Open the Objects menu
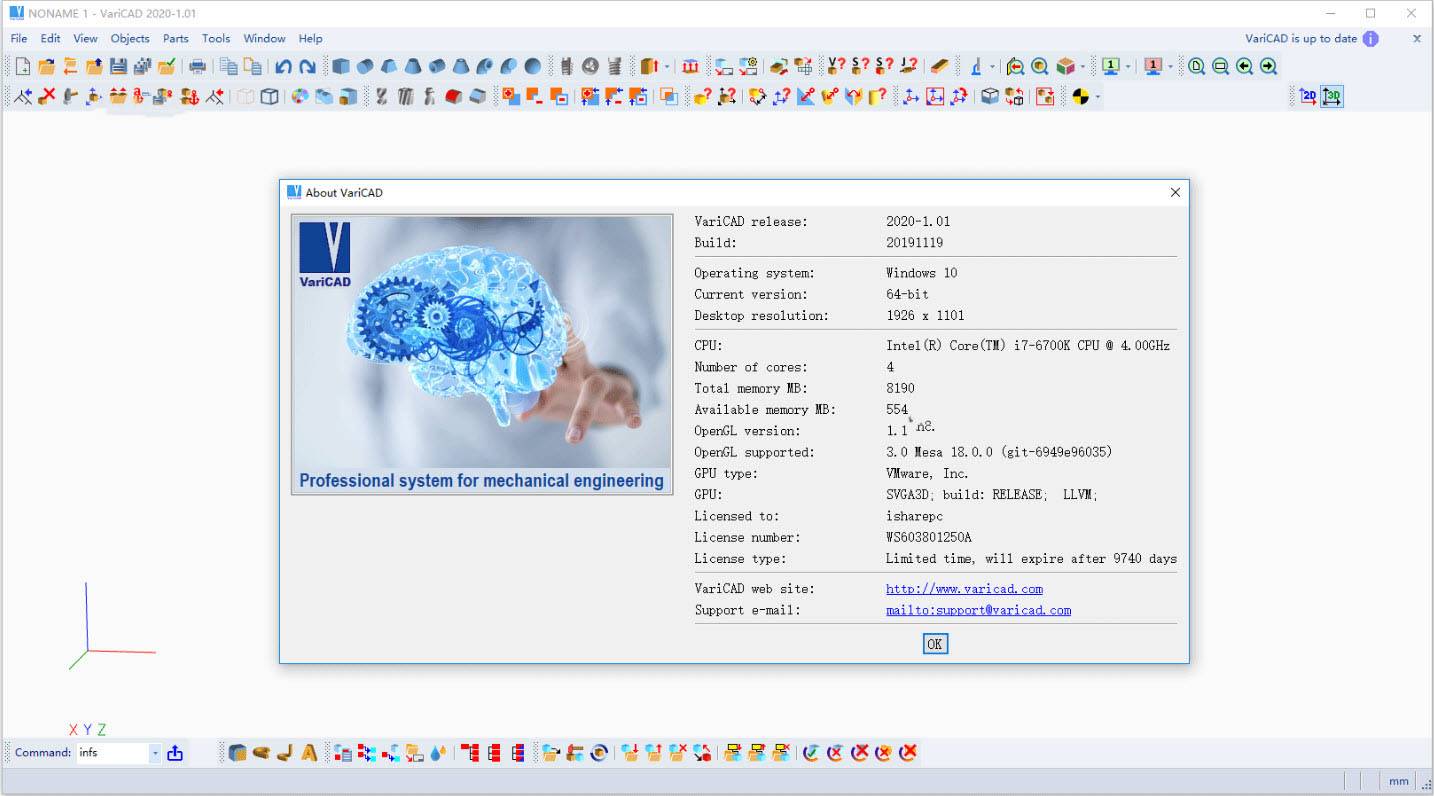The height and width of the screenshot is (796, 1434). (130, 38)
